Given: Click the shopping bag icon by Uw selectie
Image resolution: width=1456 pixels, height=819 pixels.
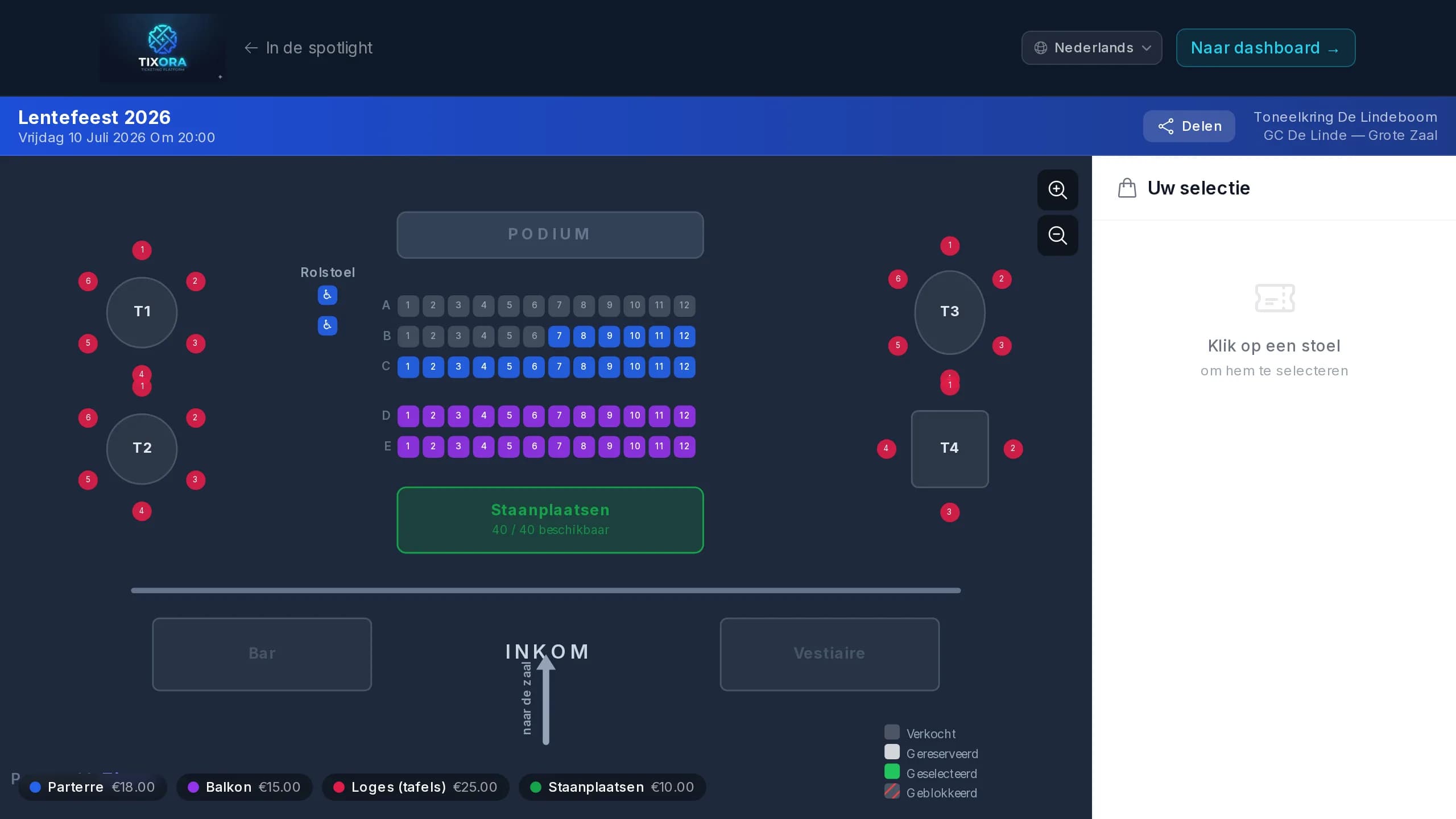Looking at the screenshot, I should [x=1127, y=188].
